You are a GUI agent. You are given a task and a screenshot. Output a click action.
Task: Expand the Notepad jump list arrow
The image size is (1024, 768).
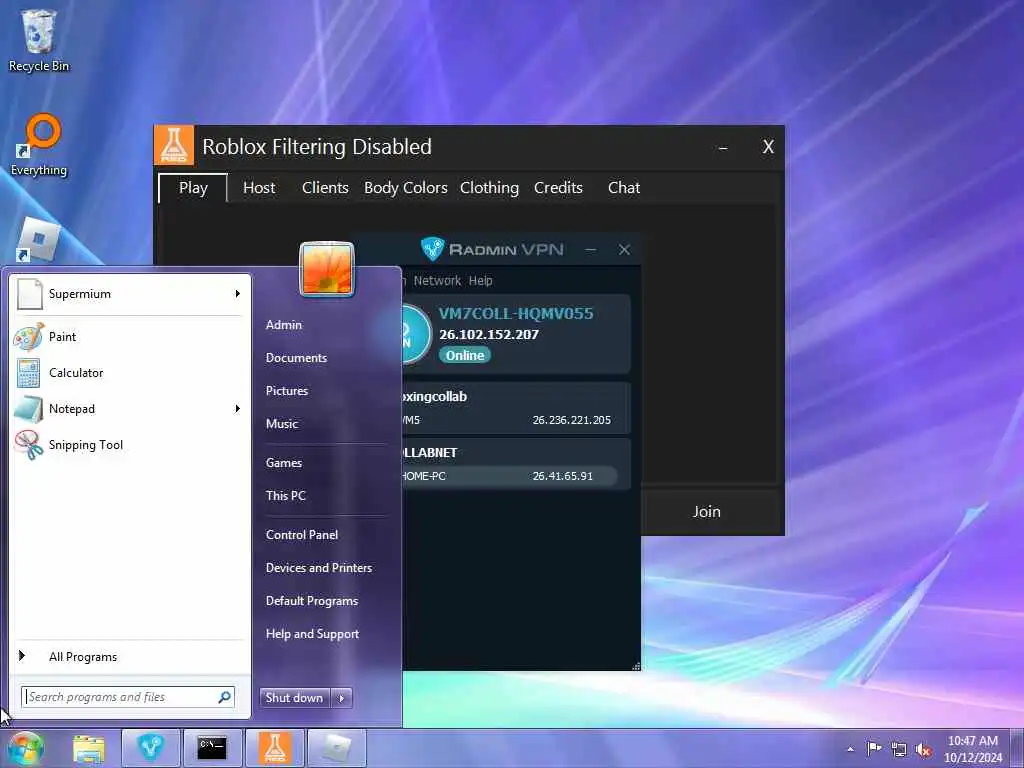click(x=238, y=409)
